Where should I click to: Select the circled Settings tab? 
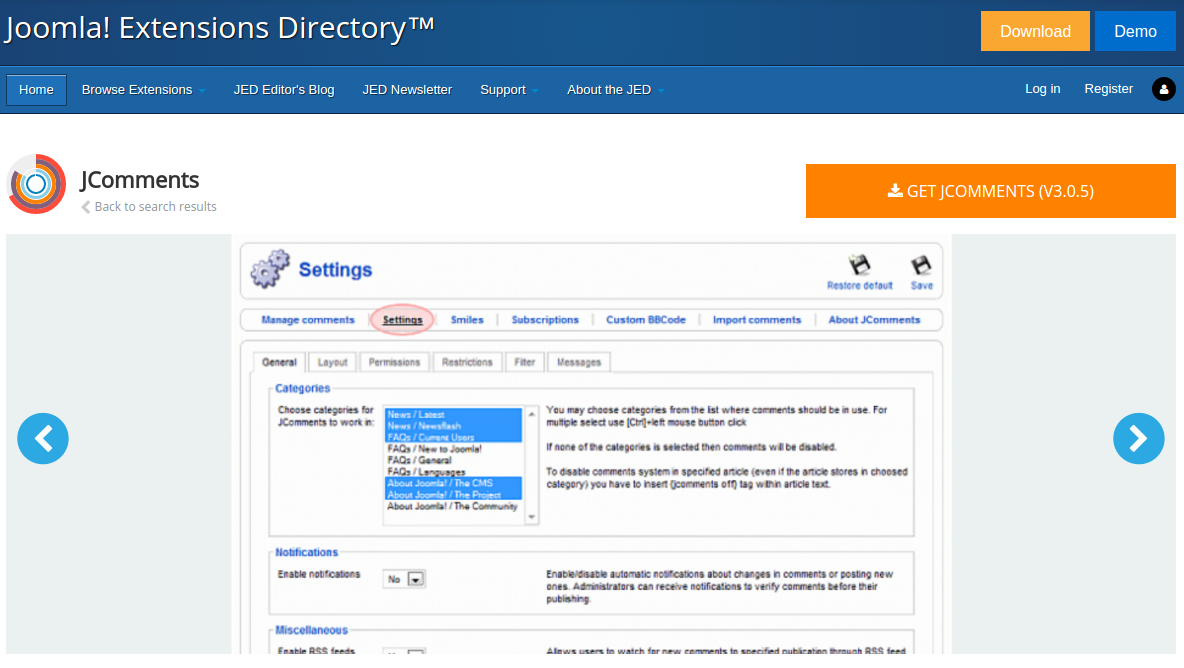point(402,320)
